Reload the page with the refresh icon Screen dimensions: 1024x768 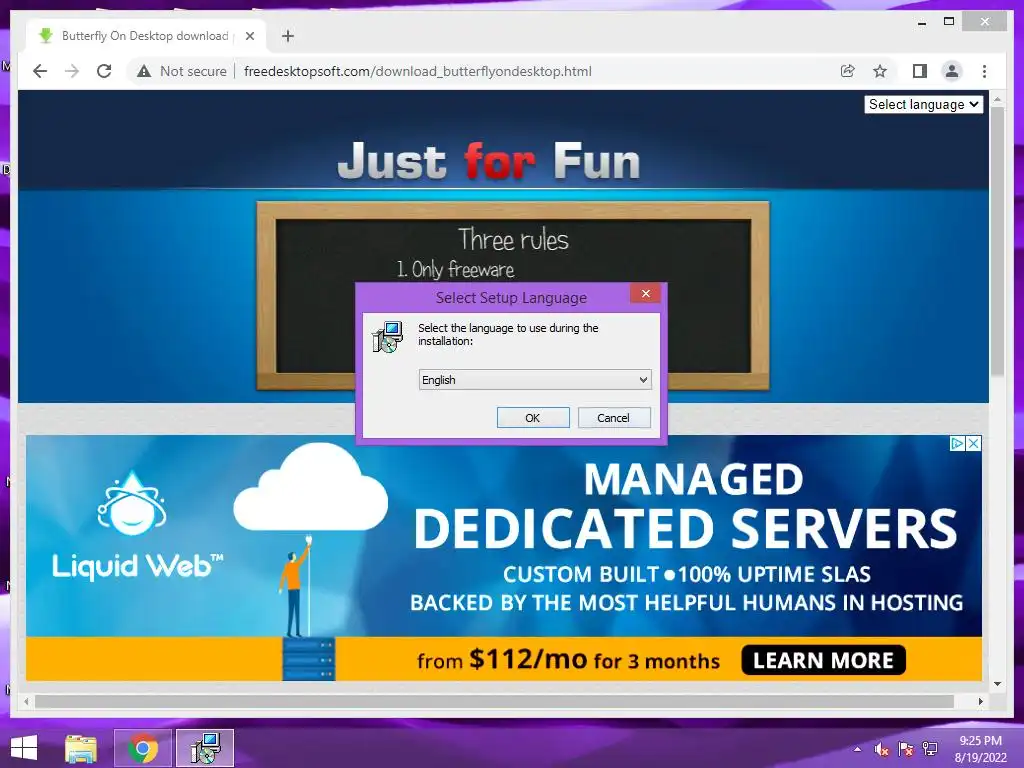point(104,71)
